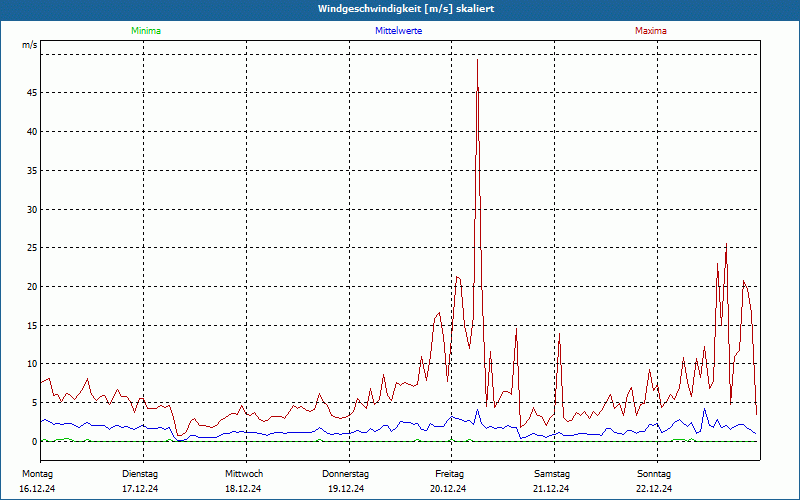
Task: Click the 45 value on the y-axis
Action: (x=31, y=93)
